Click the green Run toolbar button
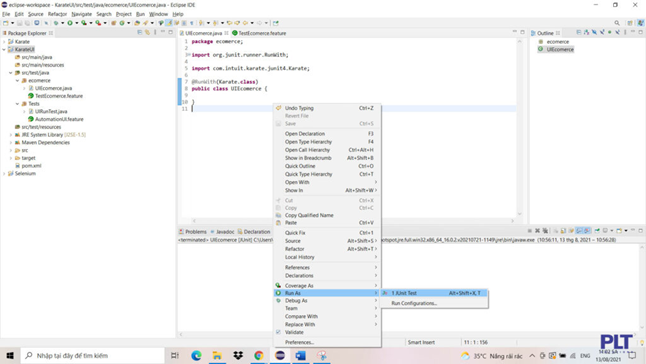 pyautogui.click(x=70, y=23)
